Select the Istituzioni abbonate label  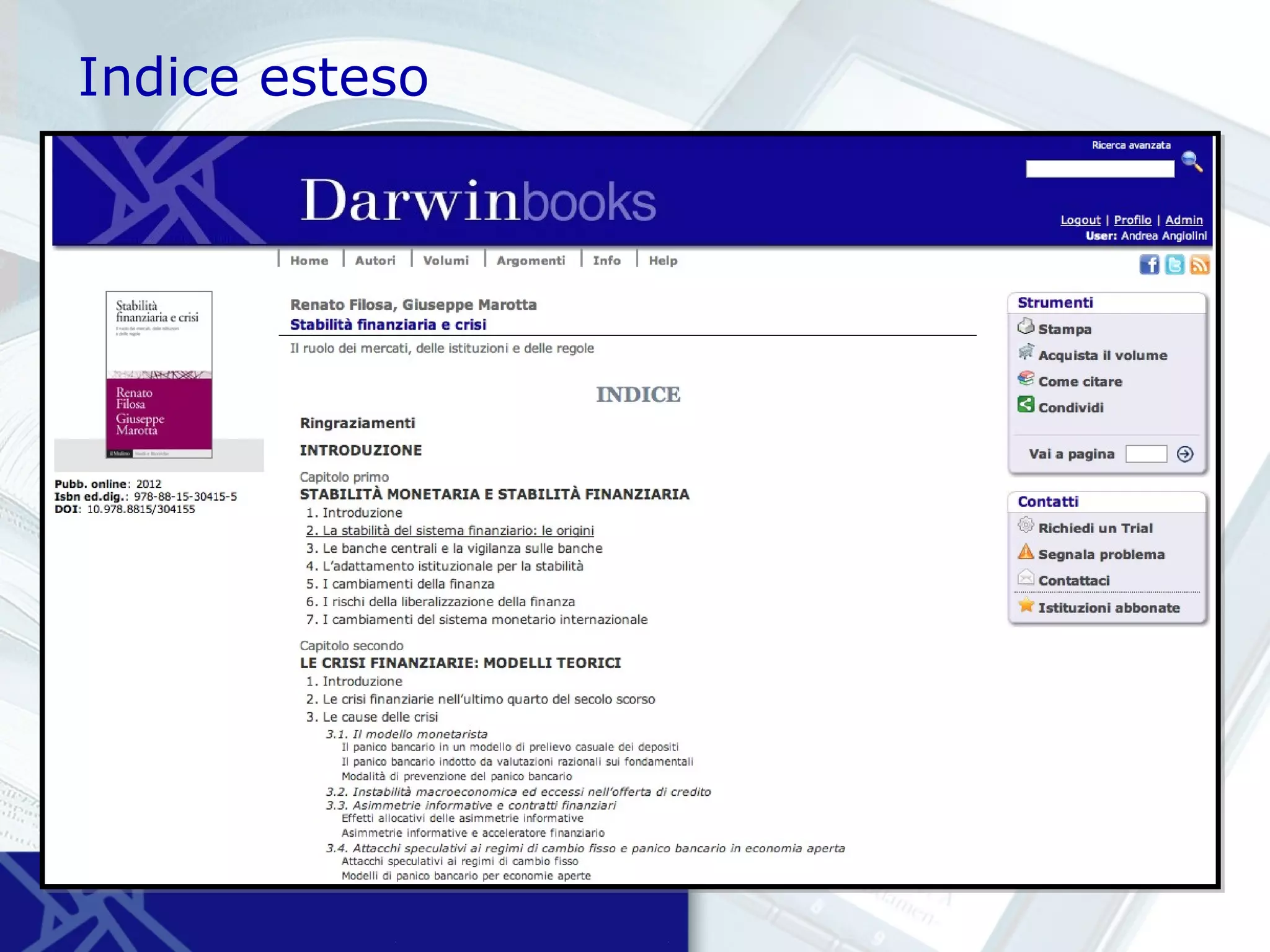pos(1109,608)
